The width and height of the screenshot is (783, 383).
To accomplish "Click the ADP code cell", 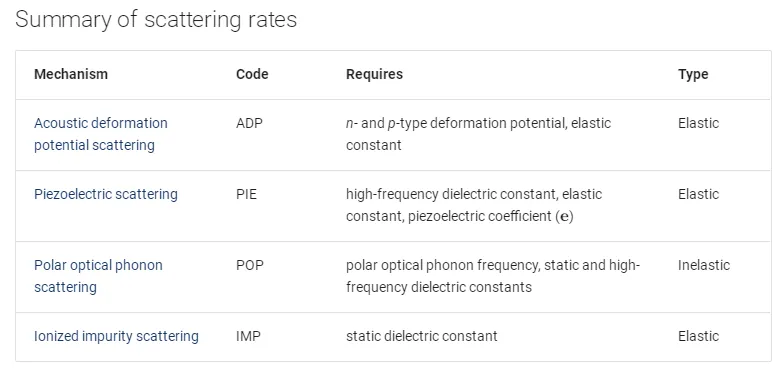I will pyautogui.click(x=249, y=123).
